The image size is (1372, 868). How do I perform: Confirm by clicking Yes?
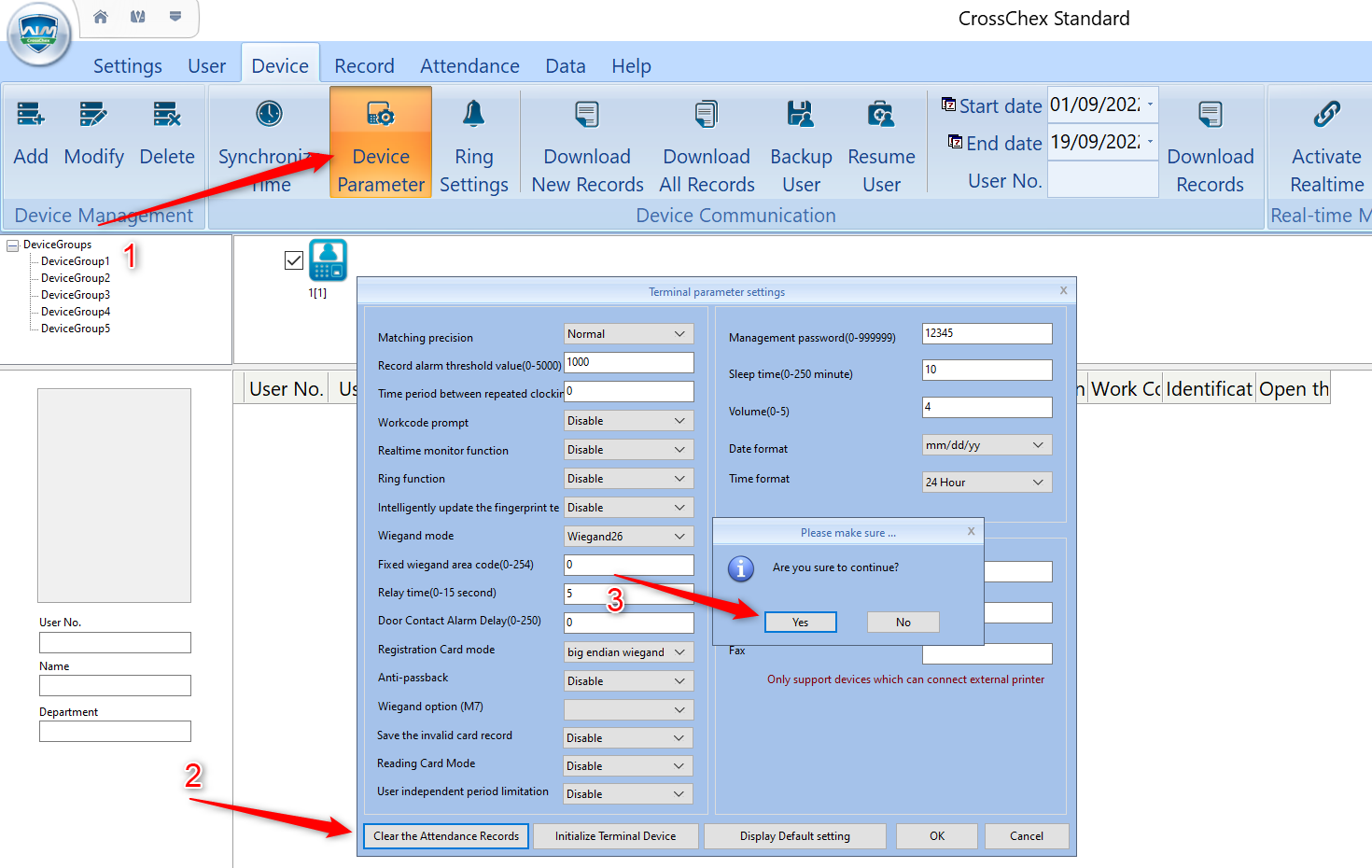[800, 623]
